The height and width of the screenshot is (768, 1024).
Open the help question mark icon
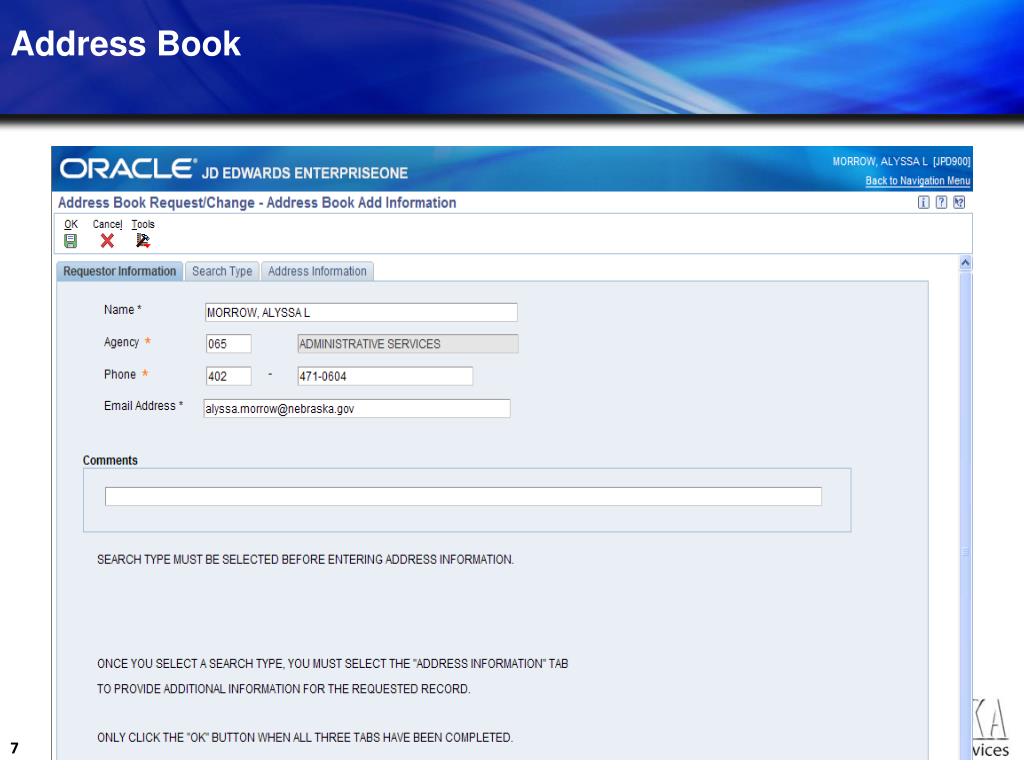tap(942, 203)
